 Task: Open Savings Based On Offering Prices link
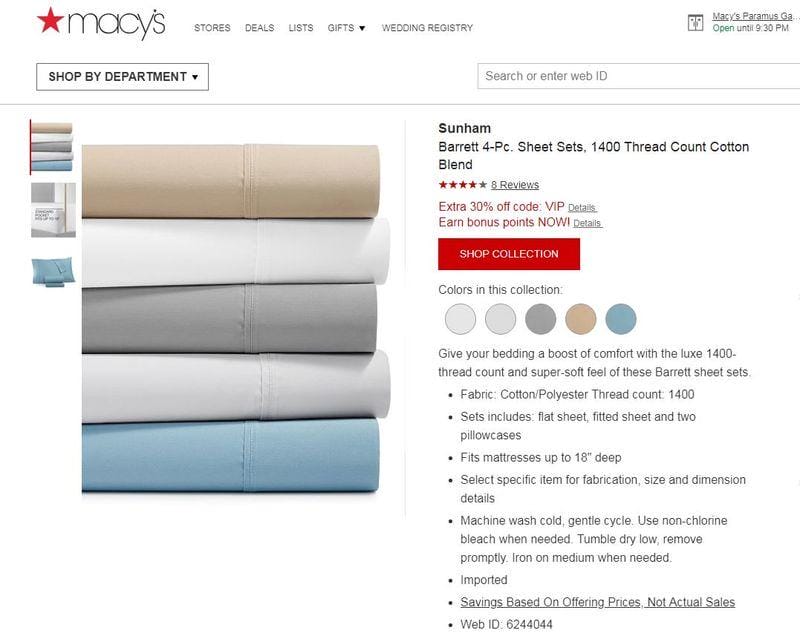(x=597, y=602)
